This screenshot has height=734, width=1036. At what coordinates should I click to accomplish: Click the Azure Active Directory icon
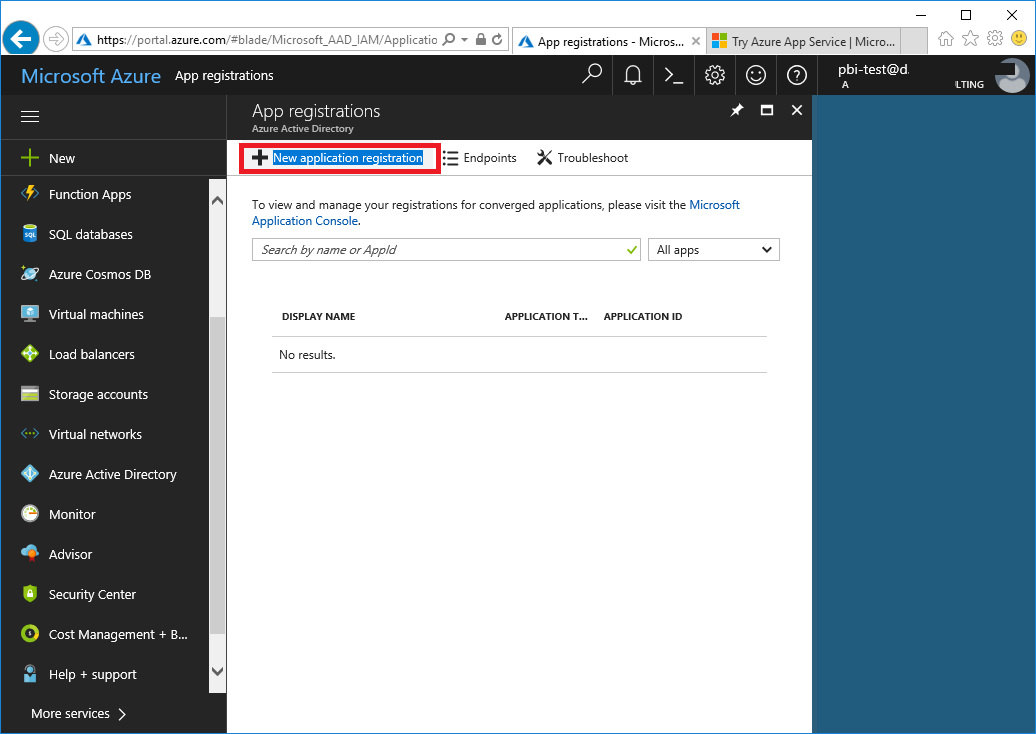30,474
